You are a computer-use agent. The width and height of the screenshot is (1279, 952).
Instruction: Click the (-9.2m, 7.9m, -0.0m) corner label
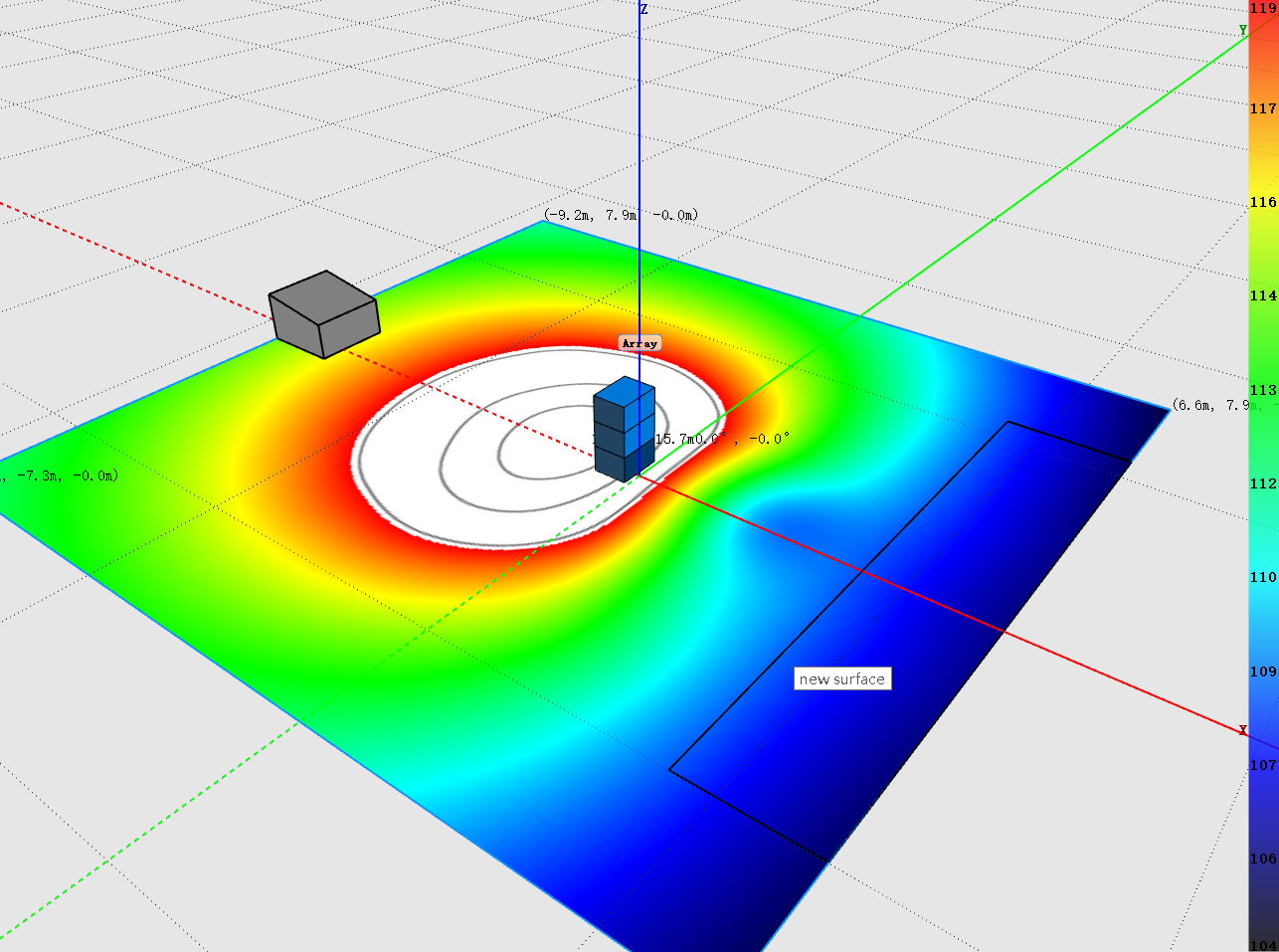tap(621, 215)
